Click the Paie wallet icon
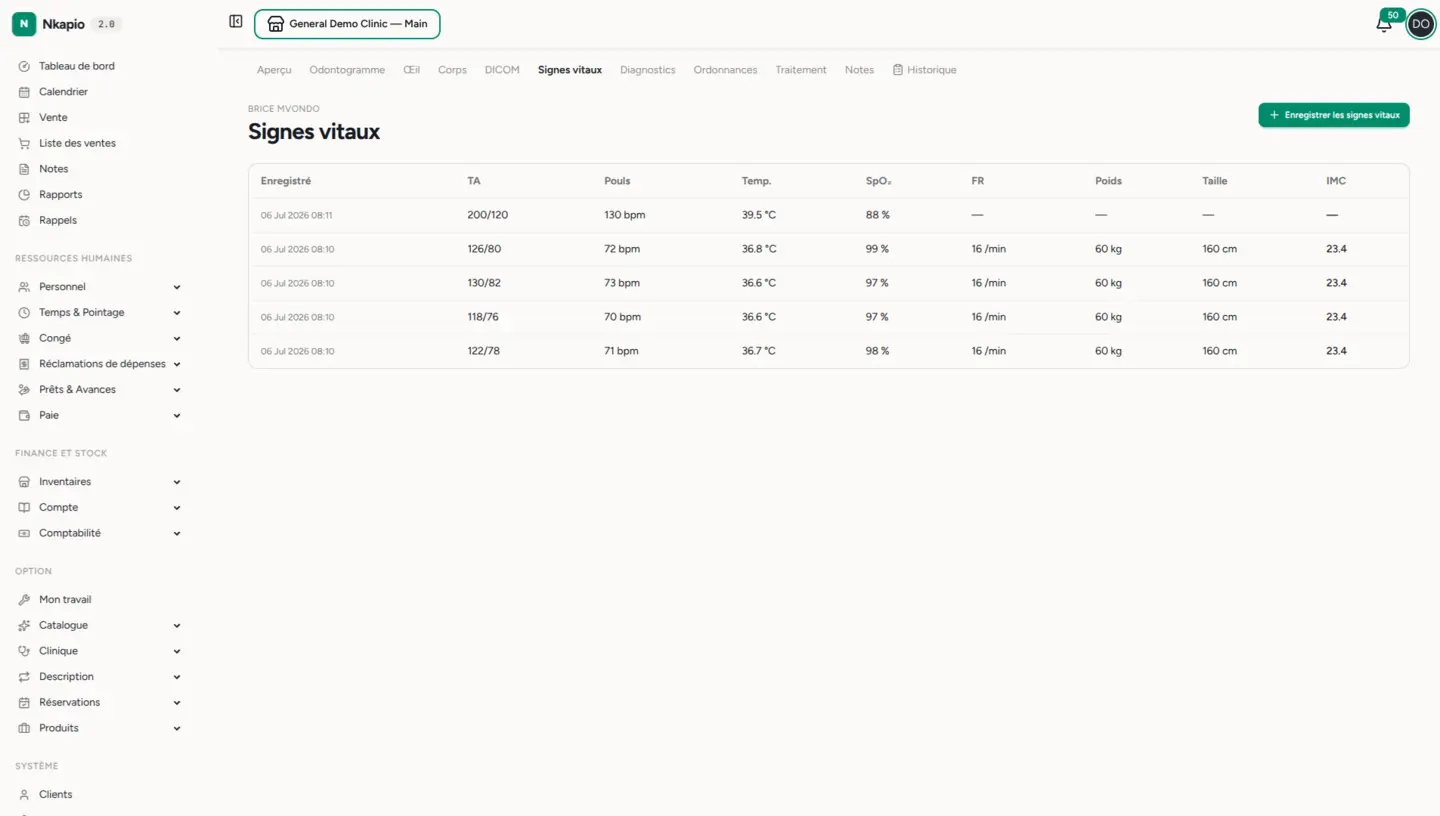Screen dimensions: 1440x816 coord(24,415)
